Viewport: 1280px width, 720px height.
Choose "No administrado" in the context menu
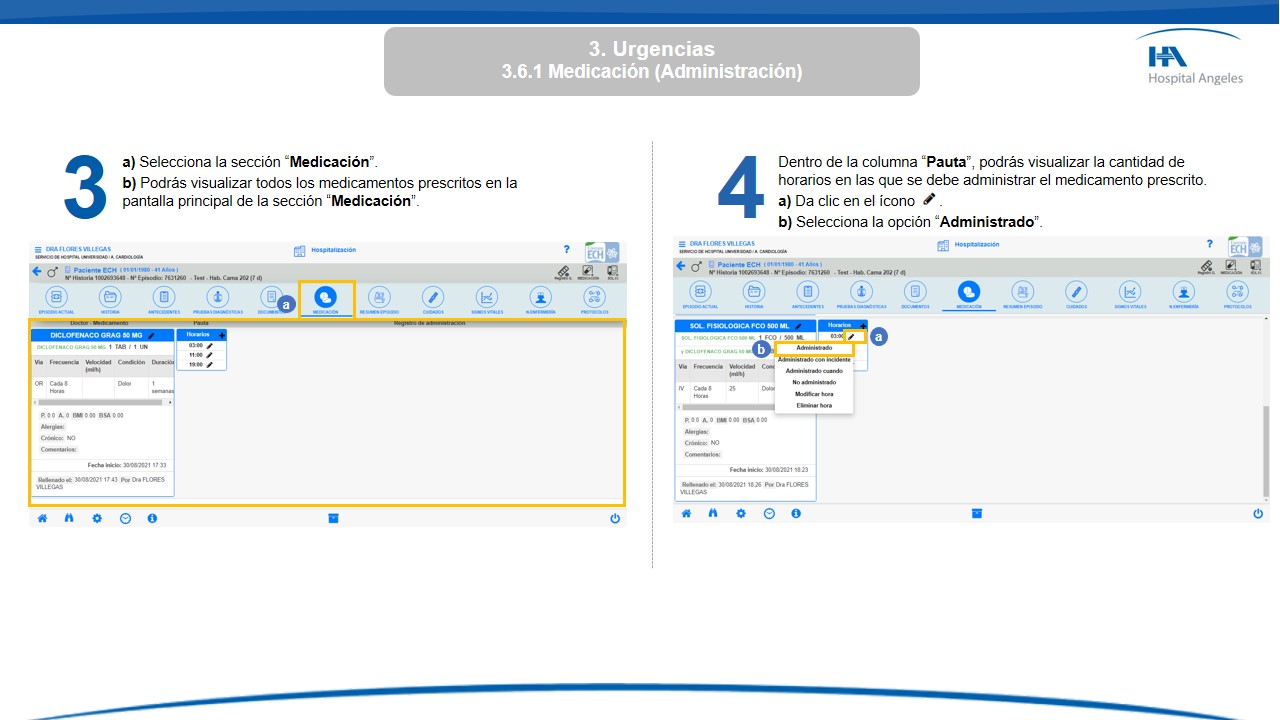point(814,382)
